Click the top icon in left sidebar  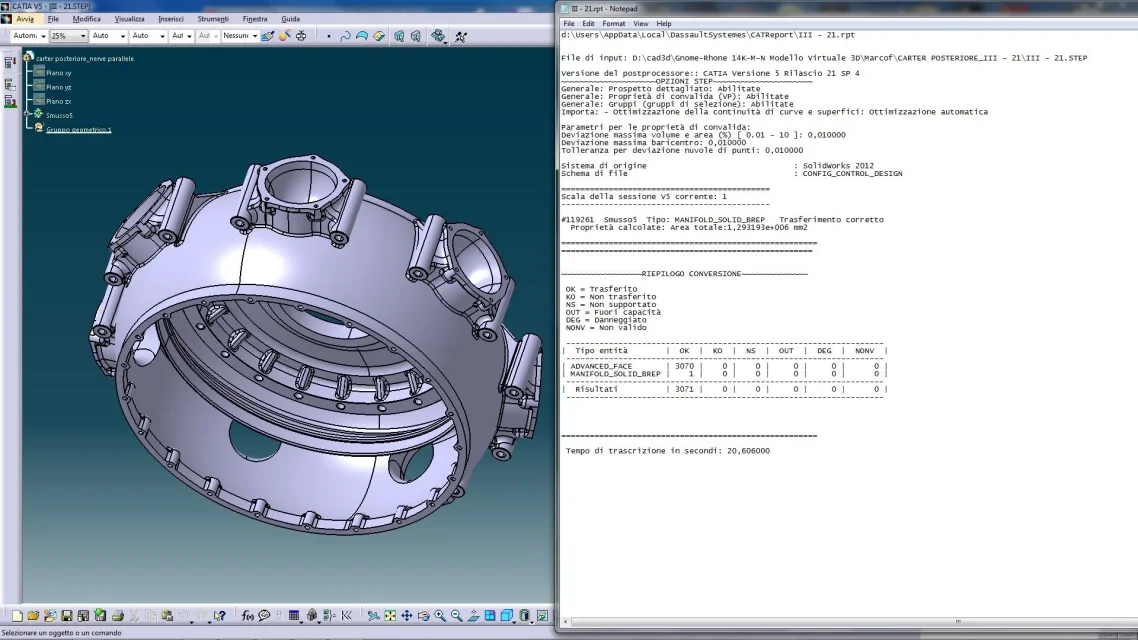[10, 63]
